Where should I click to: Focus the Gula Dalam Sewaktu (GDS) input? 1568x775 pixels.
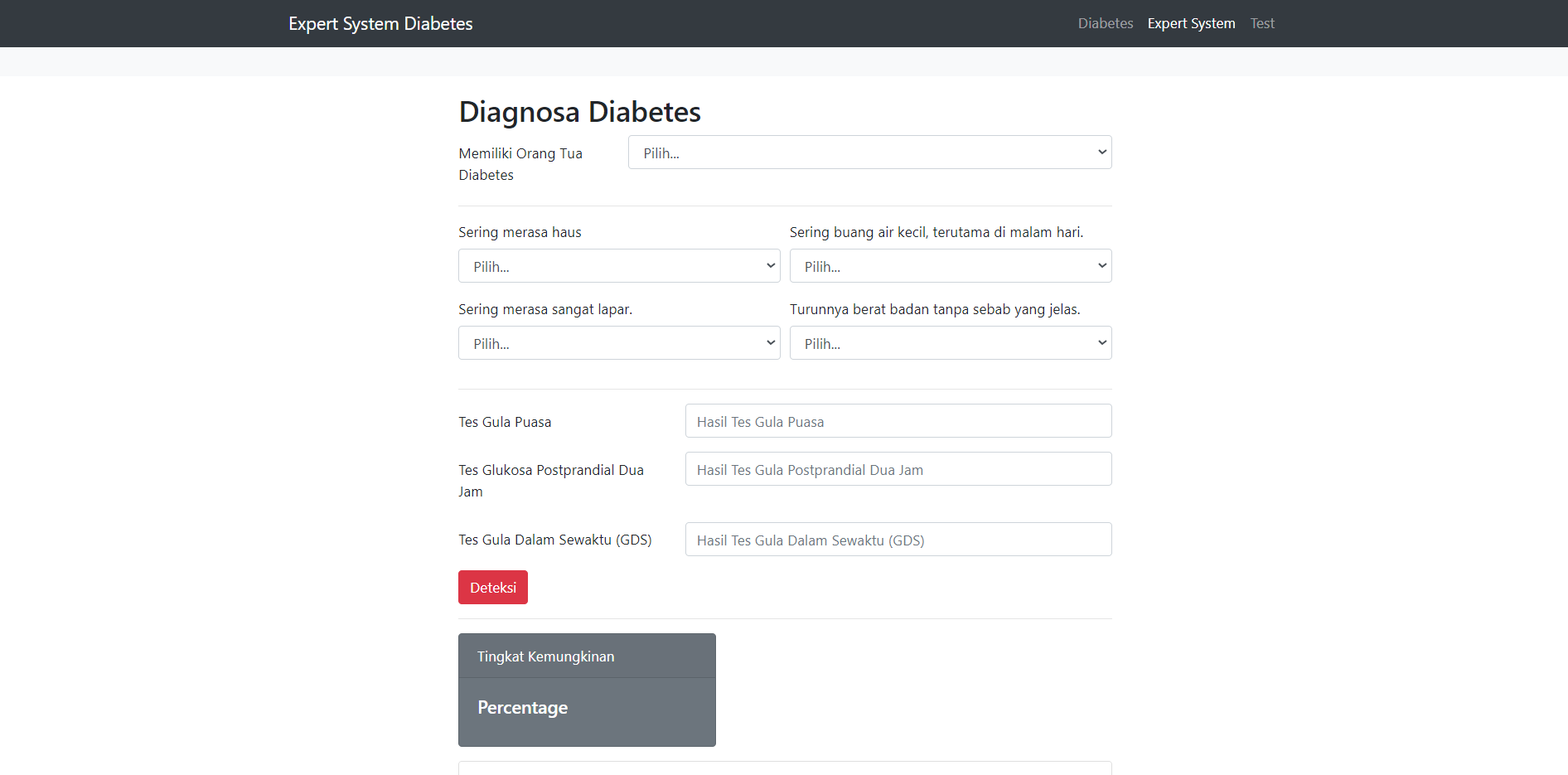898,540
